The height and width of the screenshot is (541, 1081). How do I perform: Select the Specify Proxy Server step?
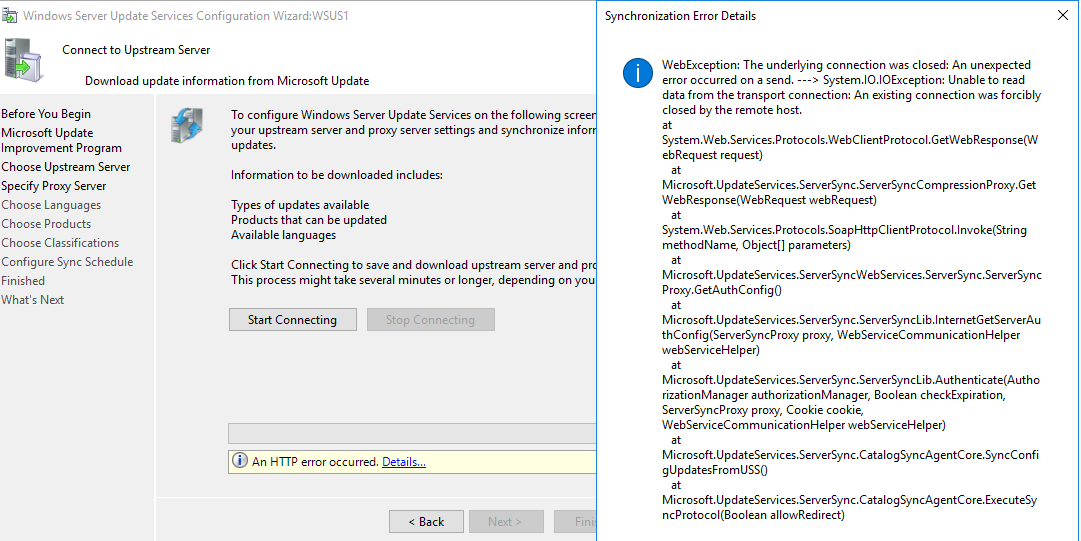[x=54, y=186]
